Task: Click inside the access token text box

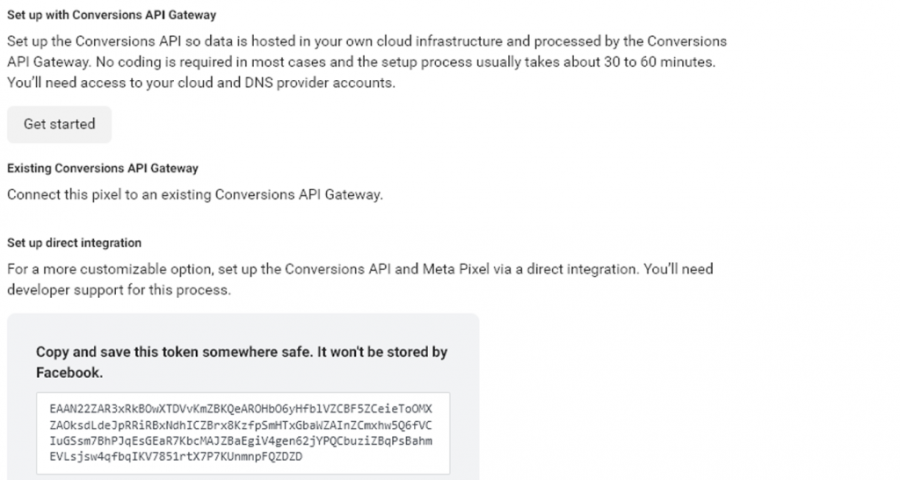Action: tap(243, 433)
